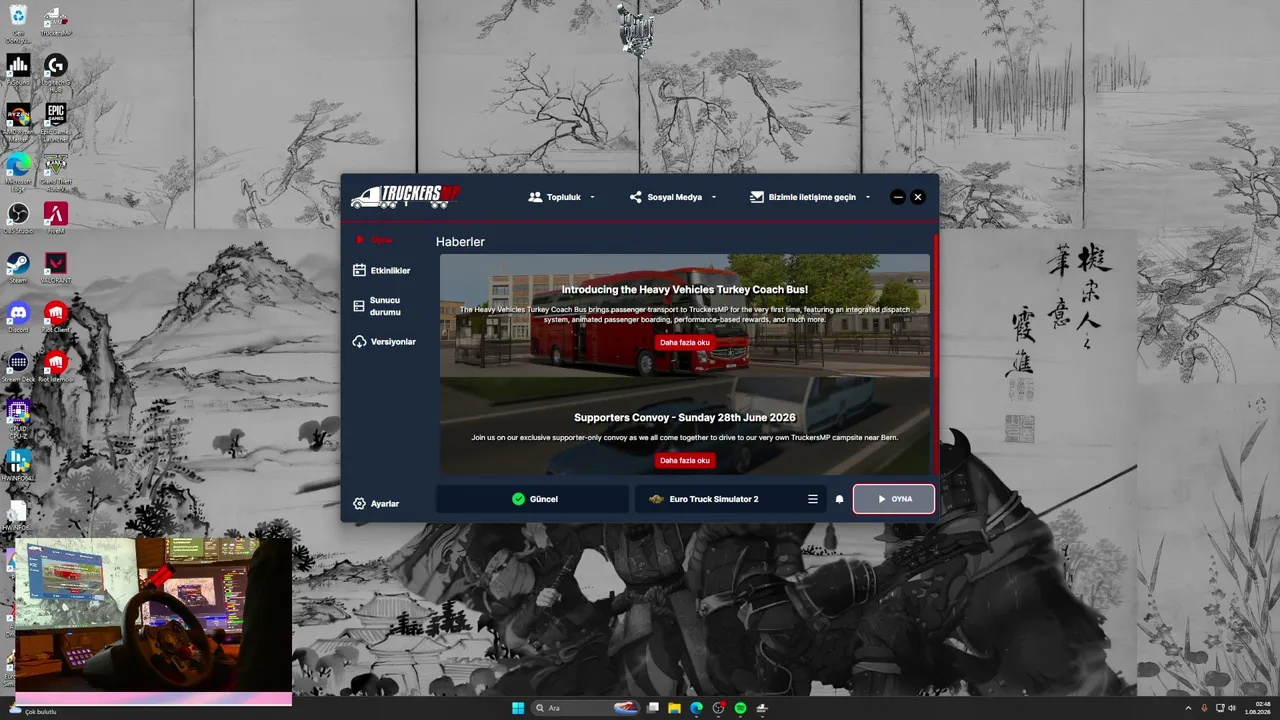Select the HWiNFO64 desktop icon
Viewport: 1280px width, 720px height.
point(18,465)
